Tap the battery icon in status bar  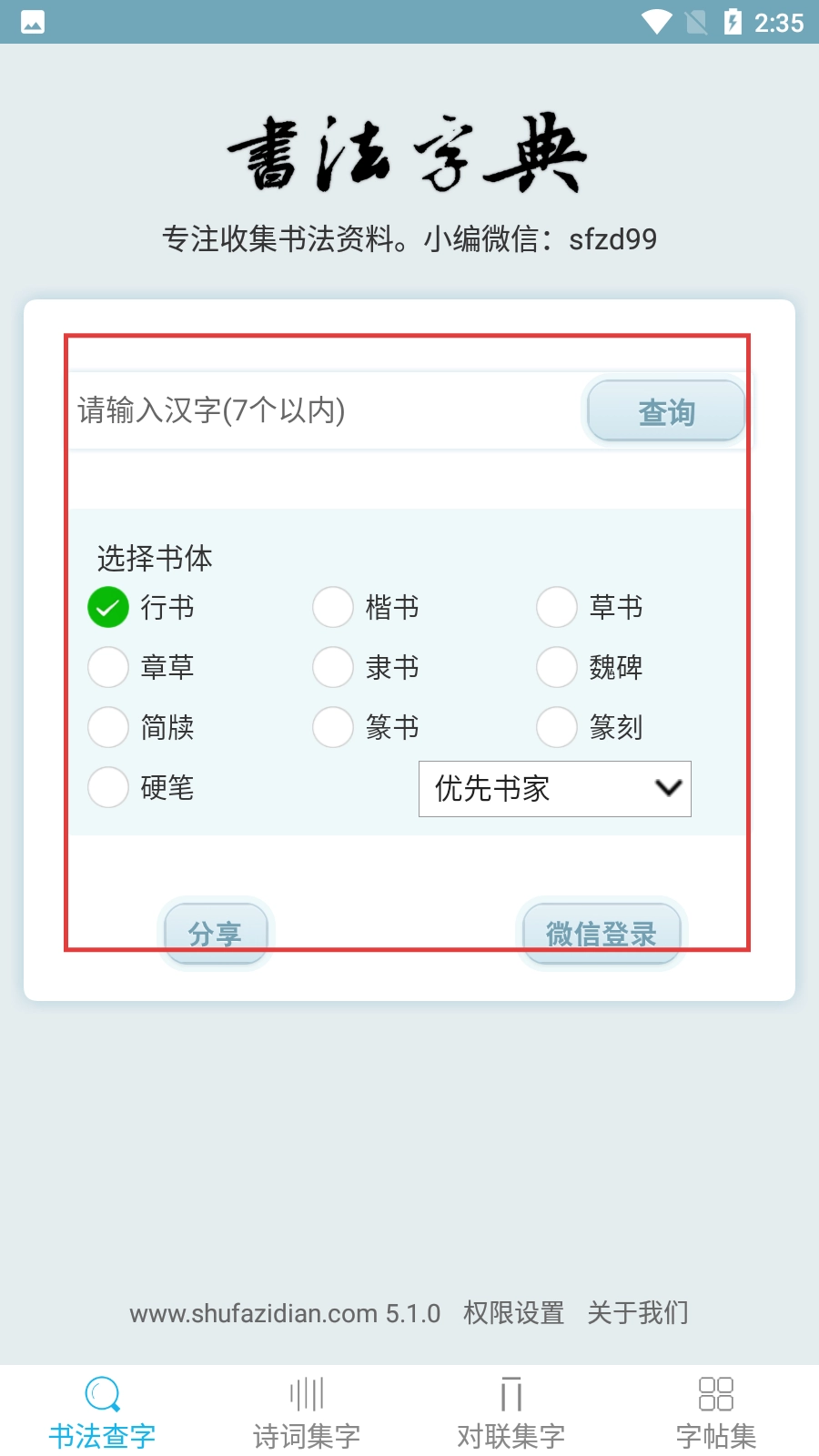[x=733, y=22]
